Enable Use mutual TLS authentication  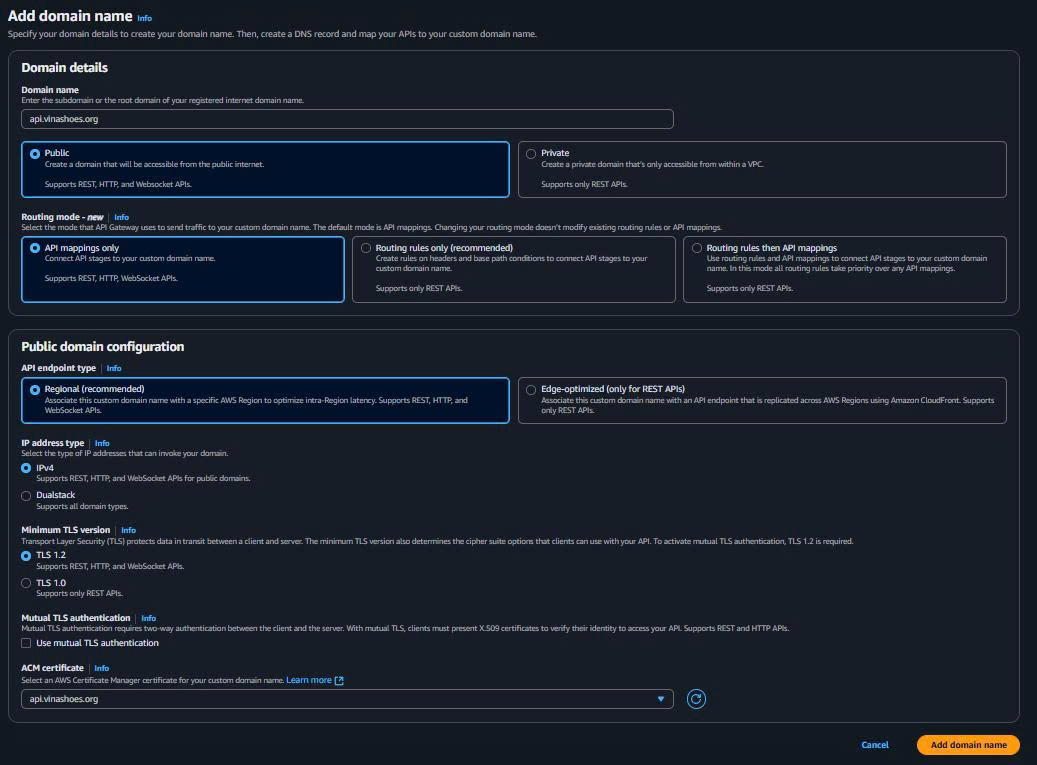[25, 642]
